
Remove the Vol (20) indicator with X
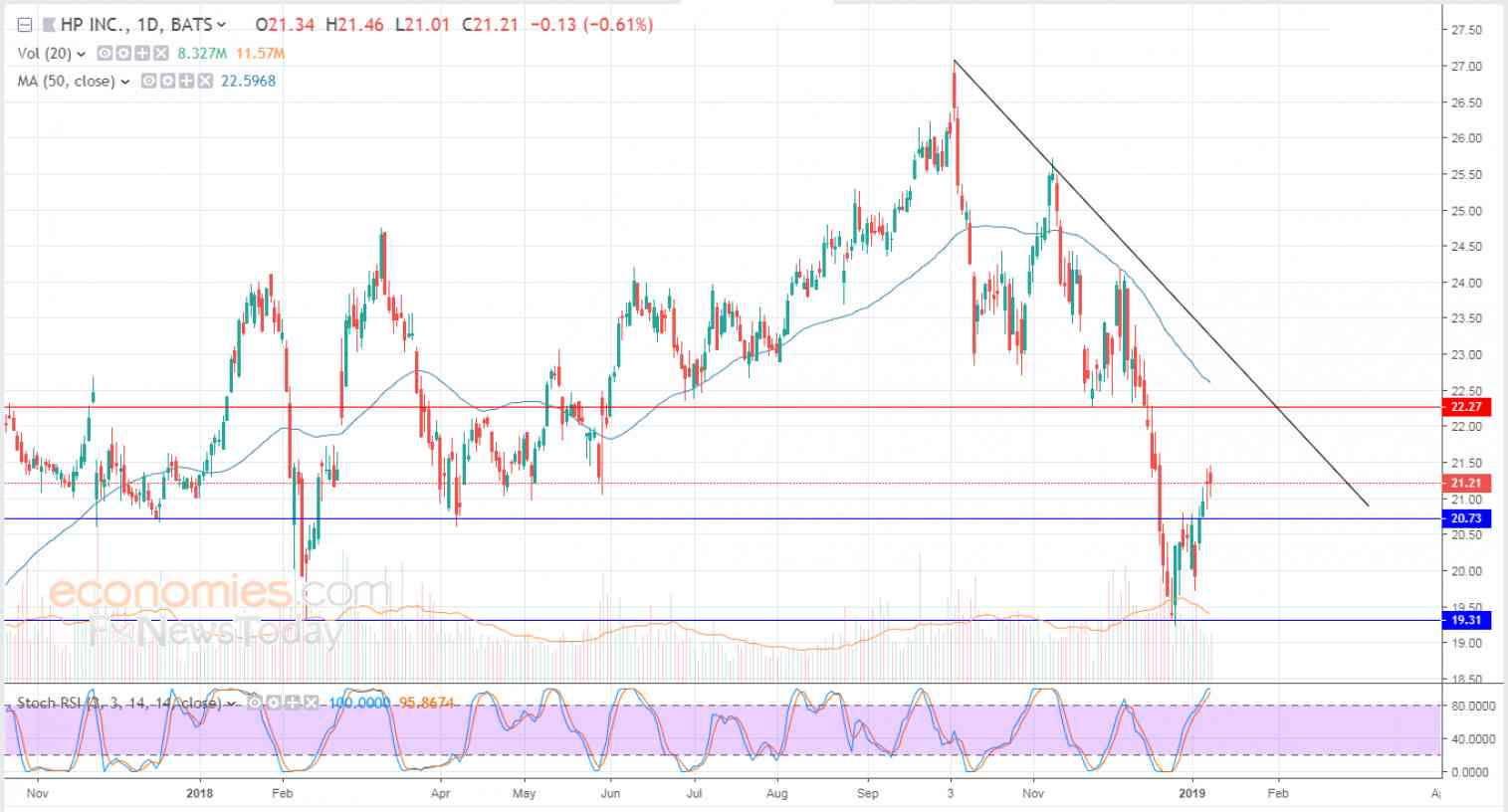coord(161,53)
